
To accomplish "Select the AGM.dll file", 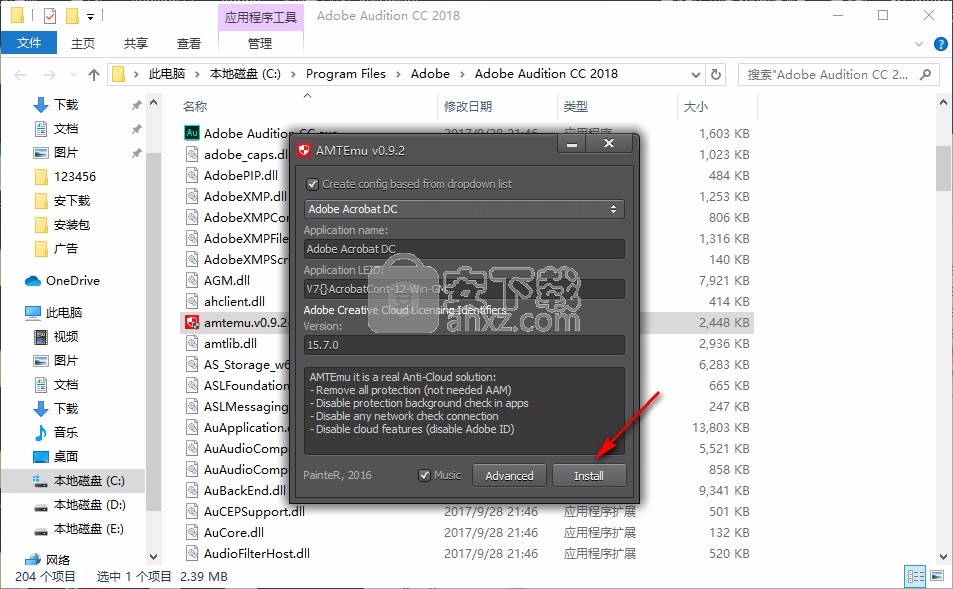I will tap(227, 280).
